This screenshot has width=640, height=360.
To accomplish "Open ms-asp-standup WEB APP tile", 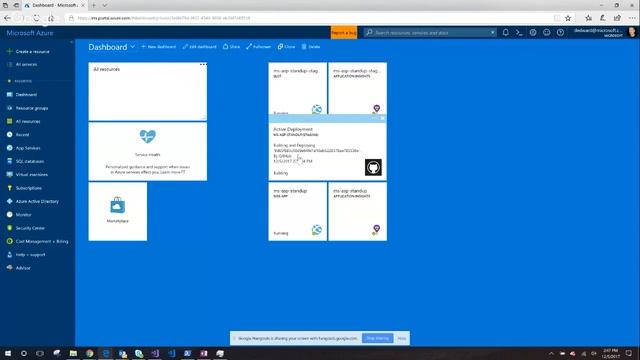I will point(298,211).
